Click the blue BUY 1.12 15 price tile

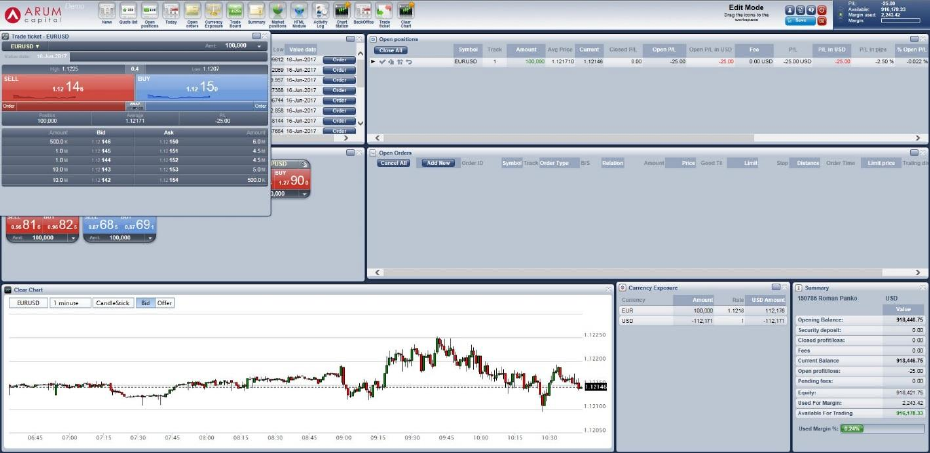(x=202, y=87)
